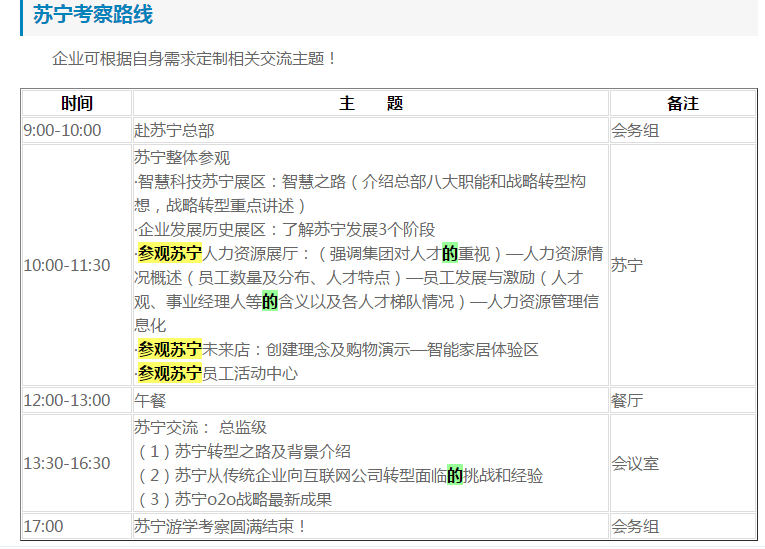Click highlighted 参观苏宁 before 人力资源展厅

click(170, 253)
